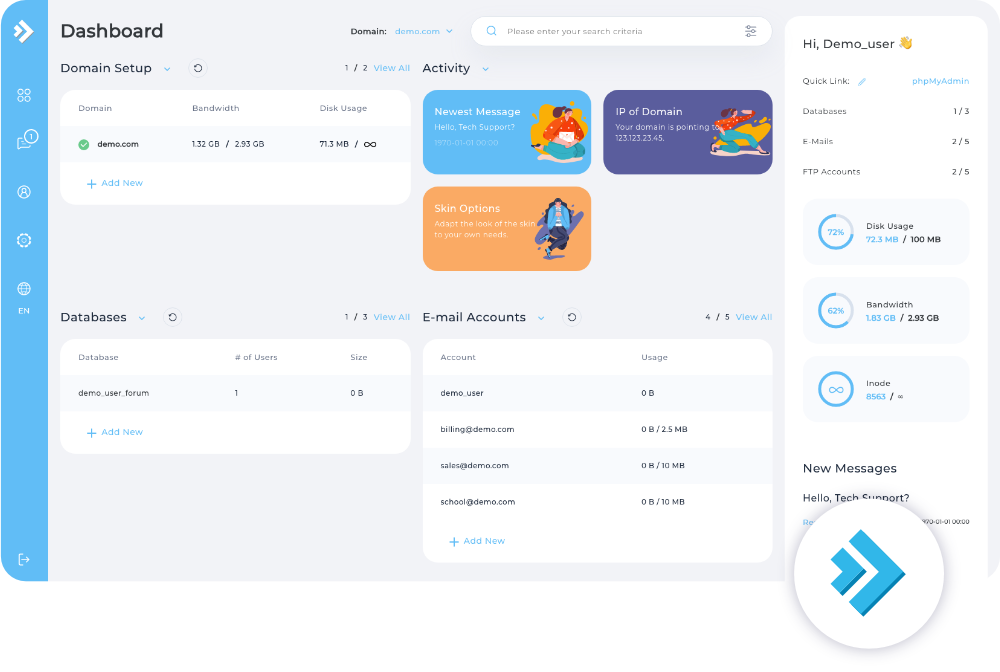Screen dimensions: 1000x672
Task: Refresh the Databases list
Action: [172, 317]
